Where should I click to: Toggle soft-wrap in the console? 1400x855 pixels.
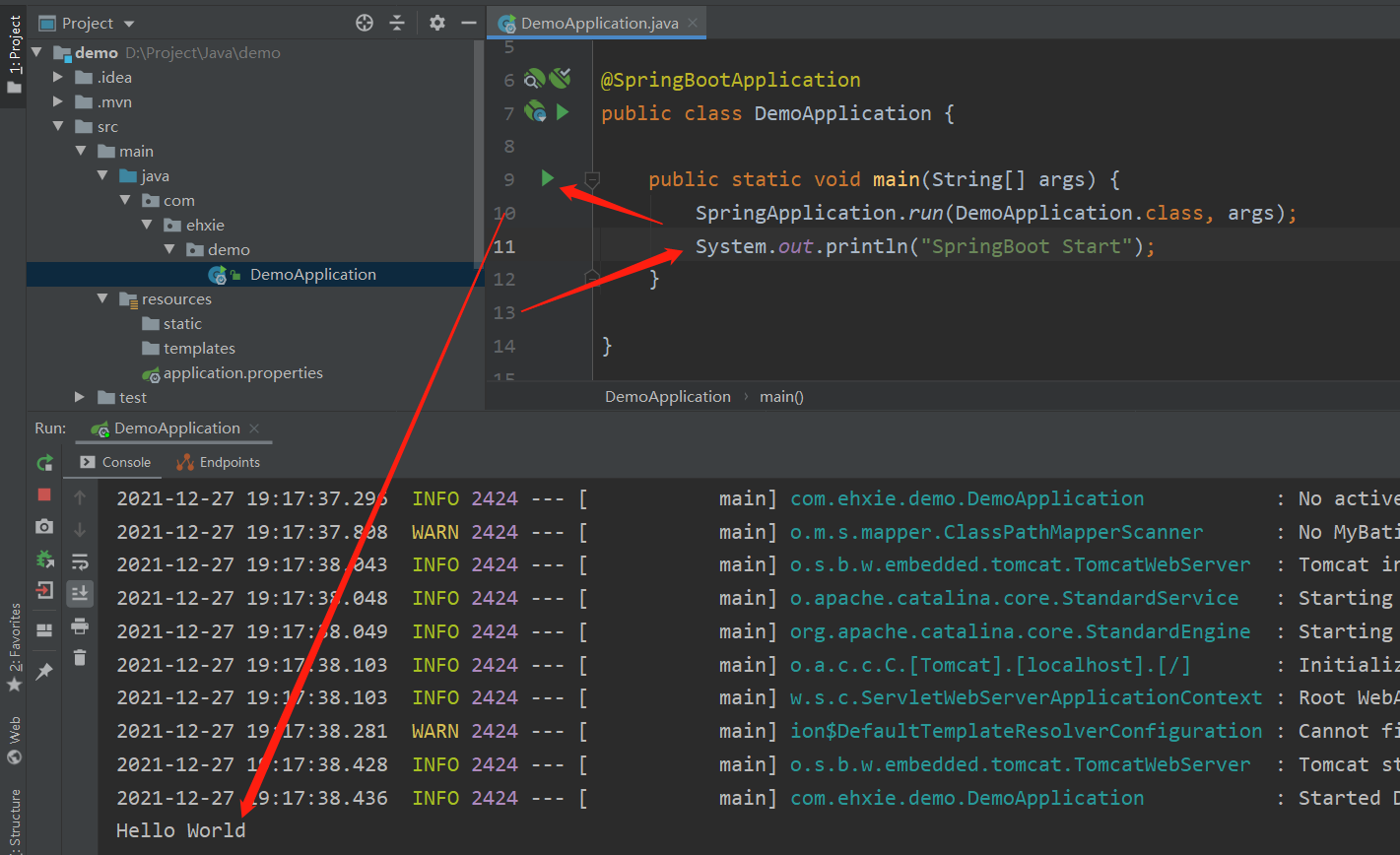coord(80,561)
